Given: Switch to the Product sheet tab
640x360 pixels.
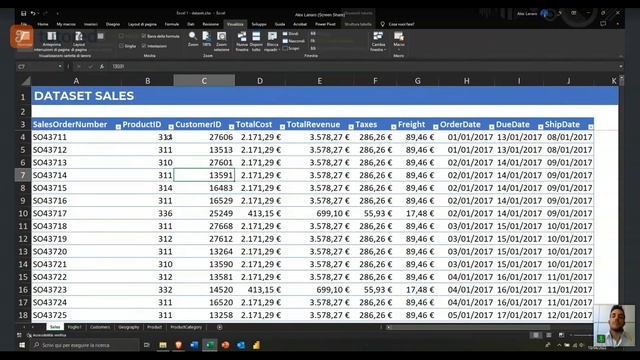Looking at the screenshot, I should click(x=154, y=327).
